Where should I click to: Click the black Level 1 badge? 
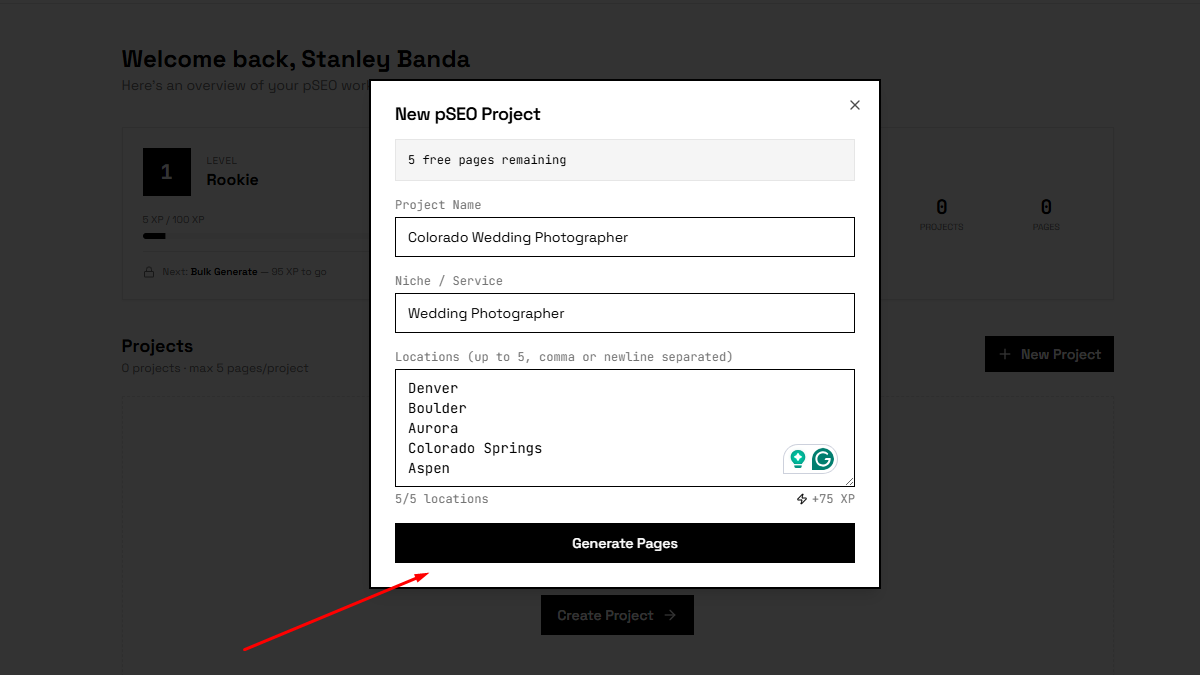(166, 172)
